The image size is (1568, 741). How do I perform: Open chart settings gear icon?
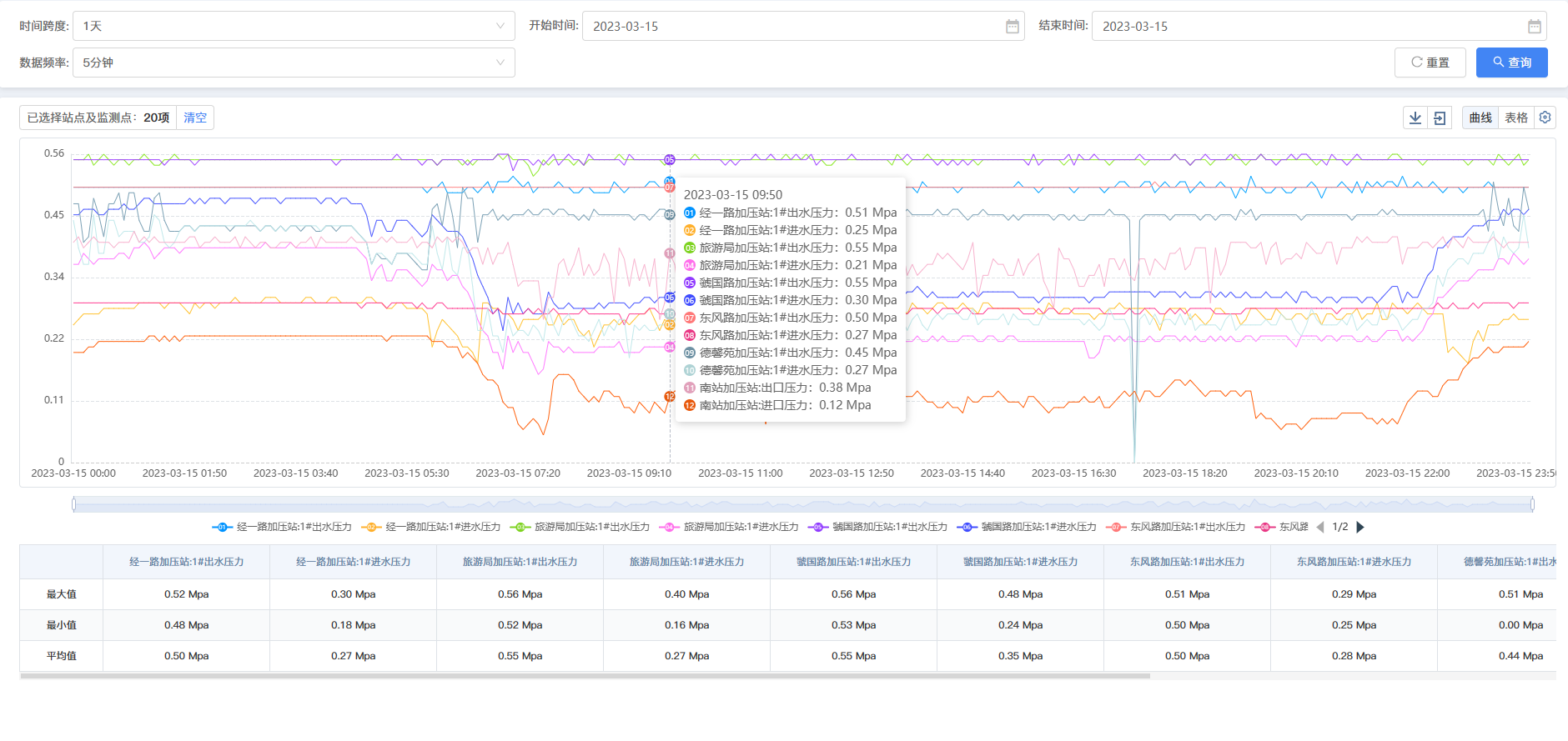coord(1545,118)
